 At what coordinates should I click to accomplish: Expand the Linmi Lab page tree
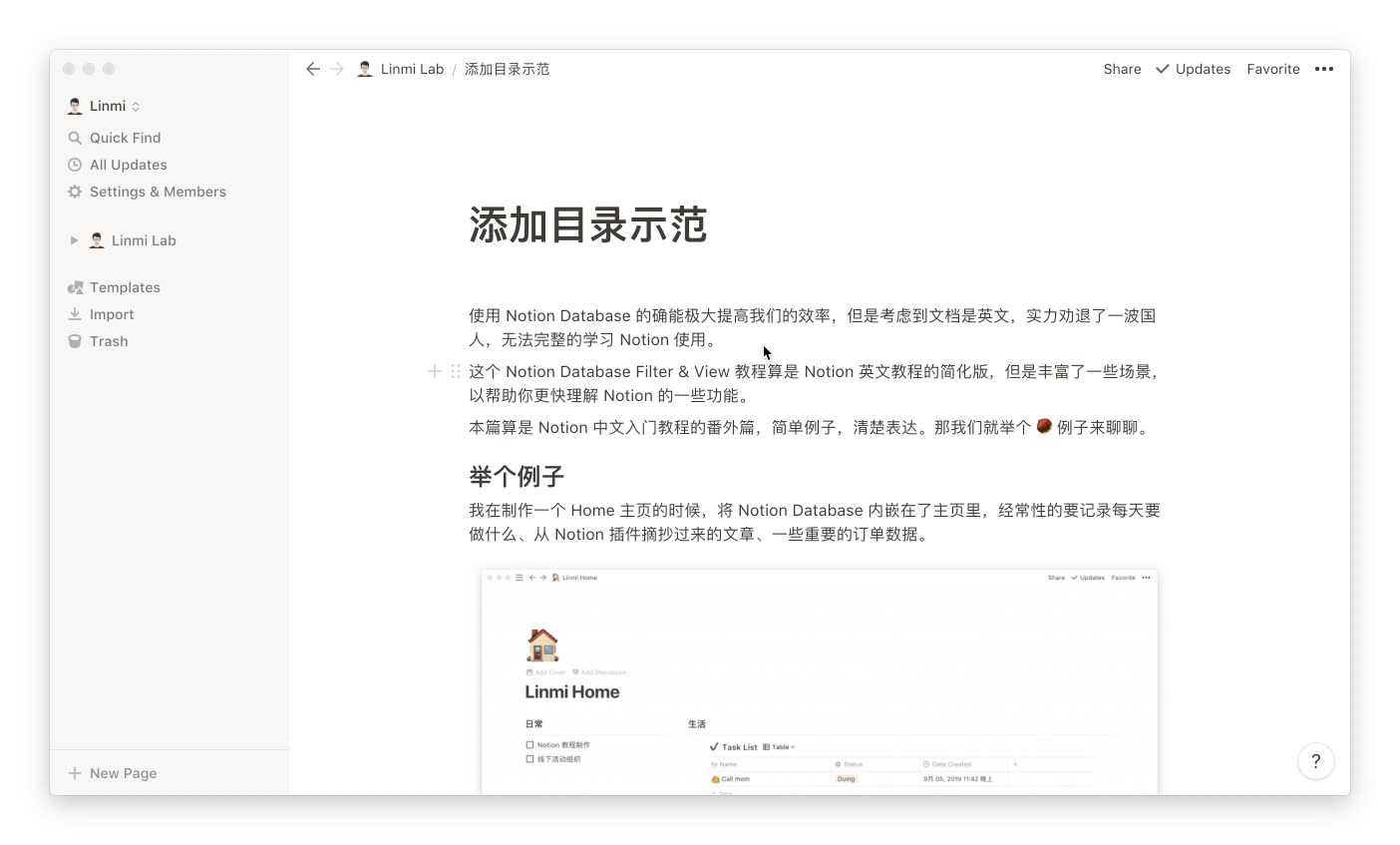74,240
